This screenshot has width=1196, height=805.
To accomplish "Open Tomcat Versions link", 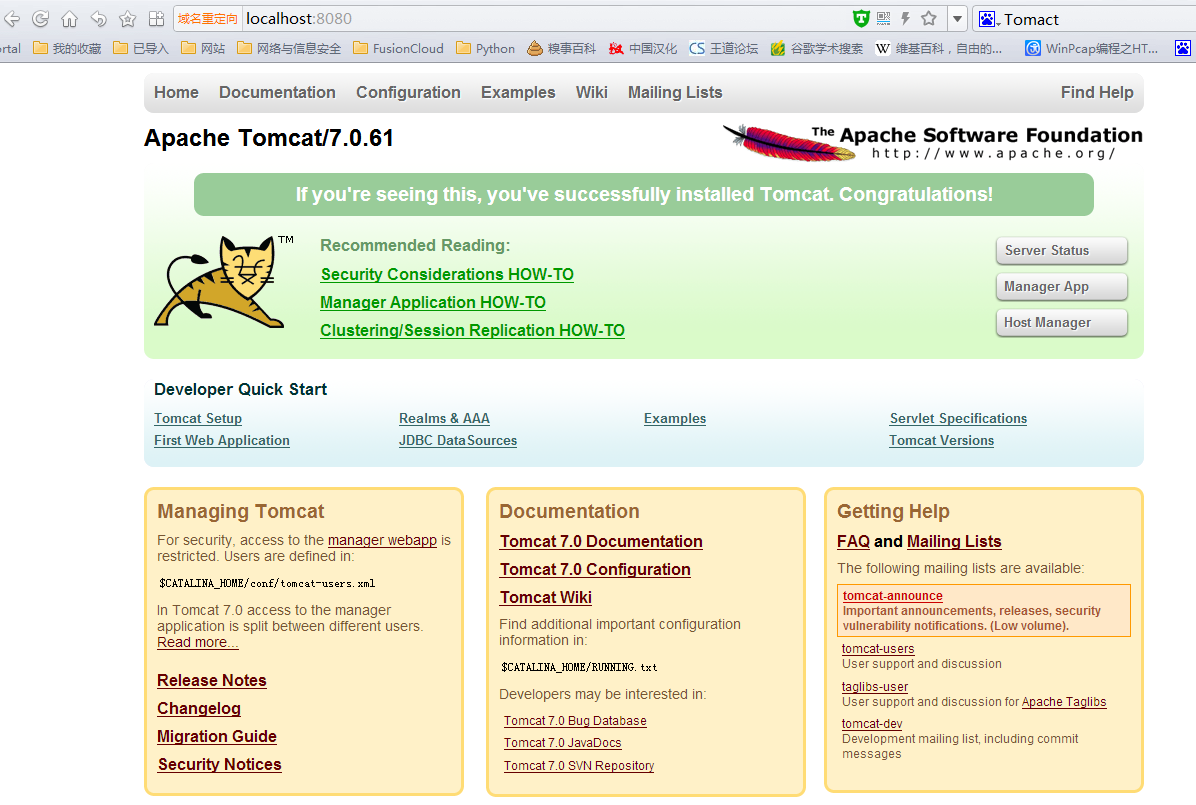I will [x=941, y=440].
